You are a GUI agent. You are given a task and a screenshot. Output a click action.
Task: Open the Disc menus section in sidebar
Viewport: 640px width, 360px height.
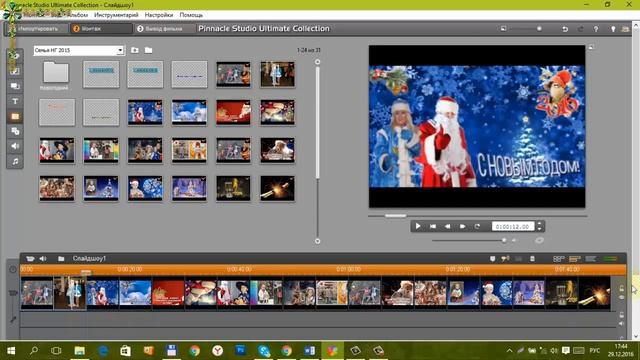pyautogui.click(x=15, y=131)
